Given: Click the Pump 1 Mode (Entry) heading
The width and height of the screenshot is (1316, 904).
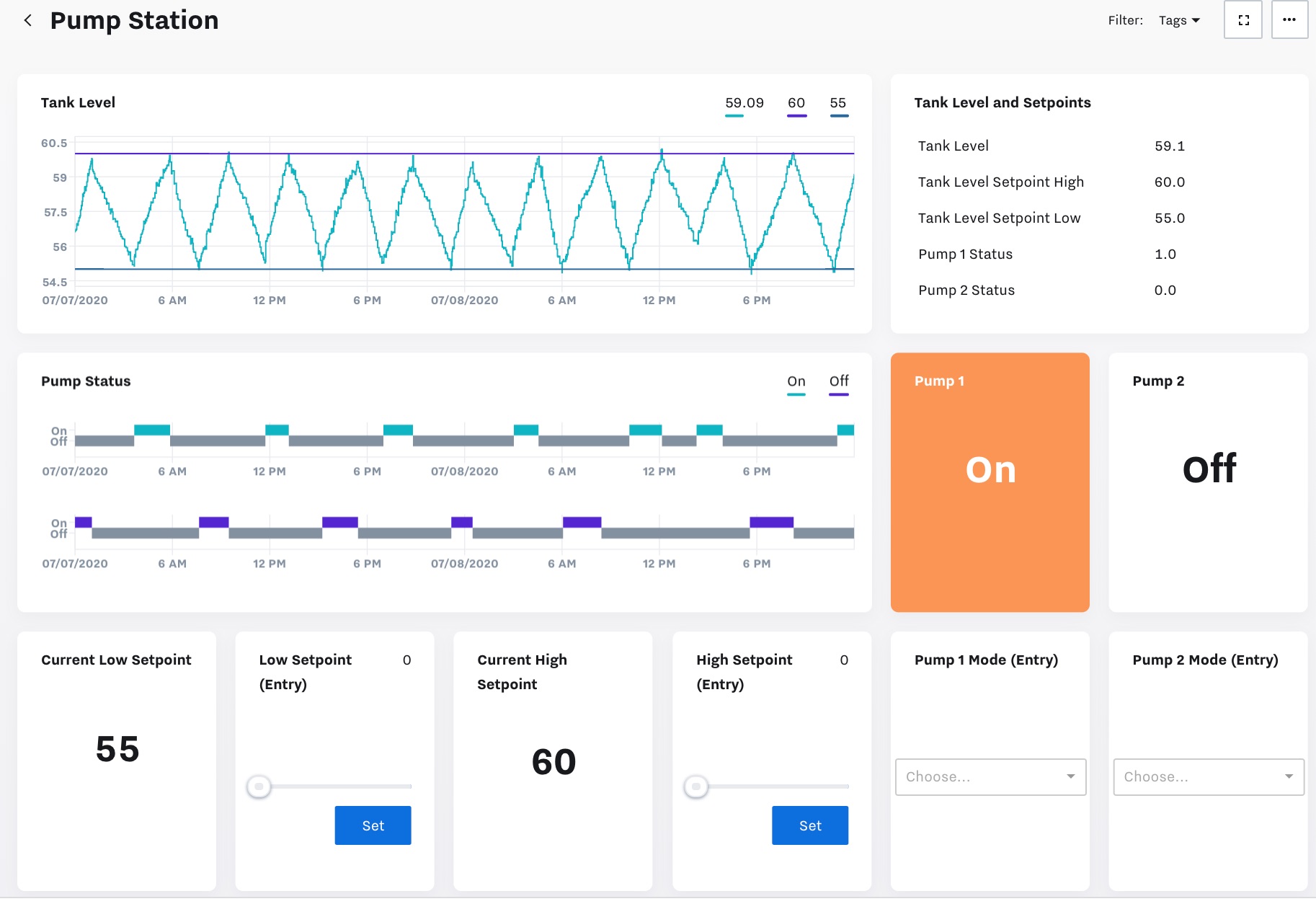Looking at the screenshot, I should click(986, 660).
